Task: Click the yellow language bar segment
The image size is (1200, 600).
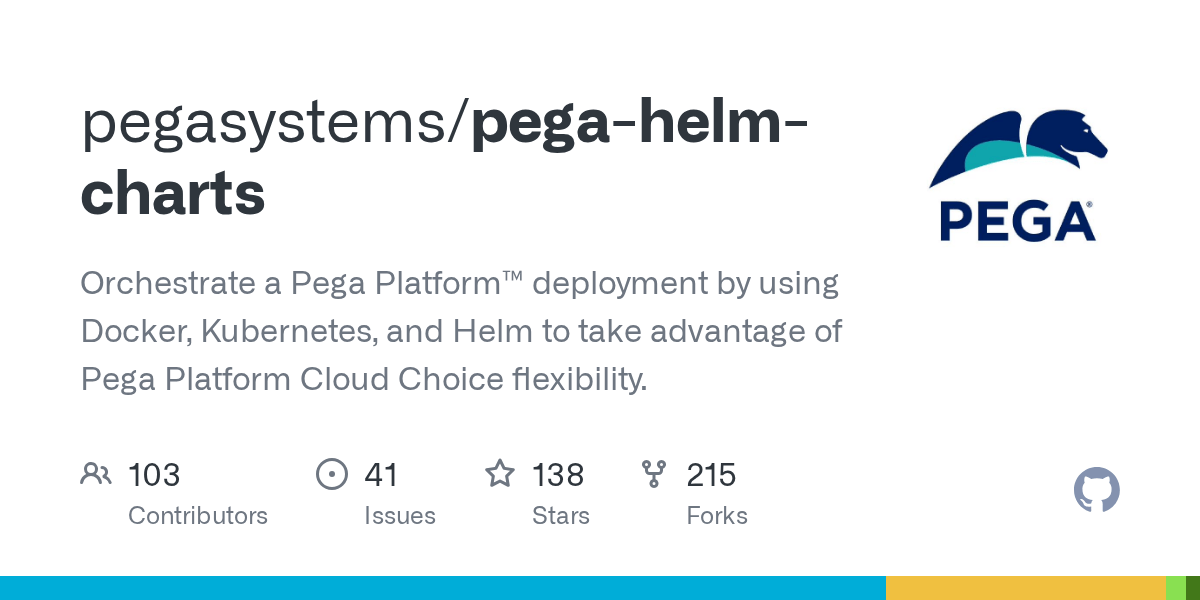Action: point(1025,588)
